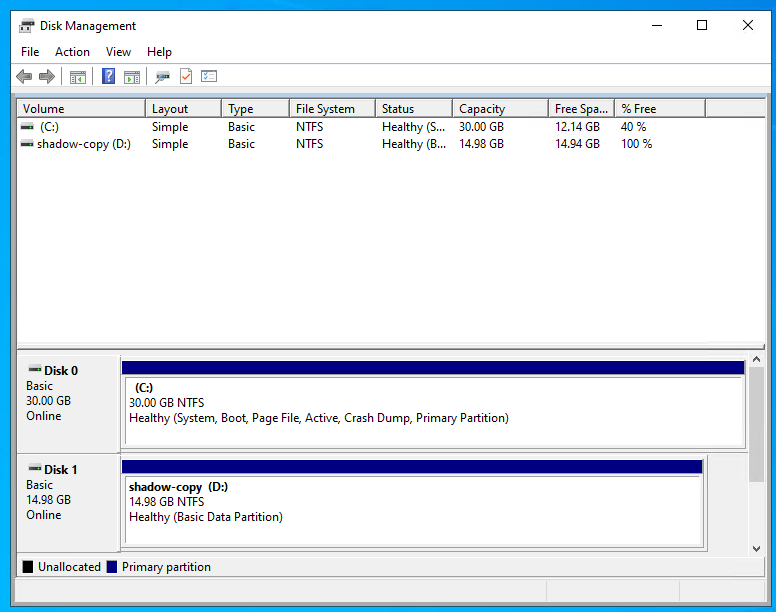
Task: Click the 14.94 GB free space cell
Action: tap(577, 144)
